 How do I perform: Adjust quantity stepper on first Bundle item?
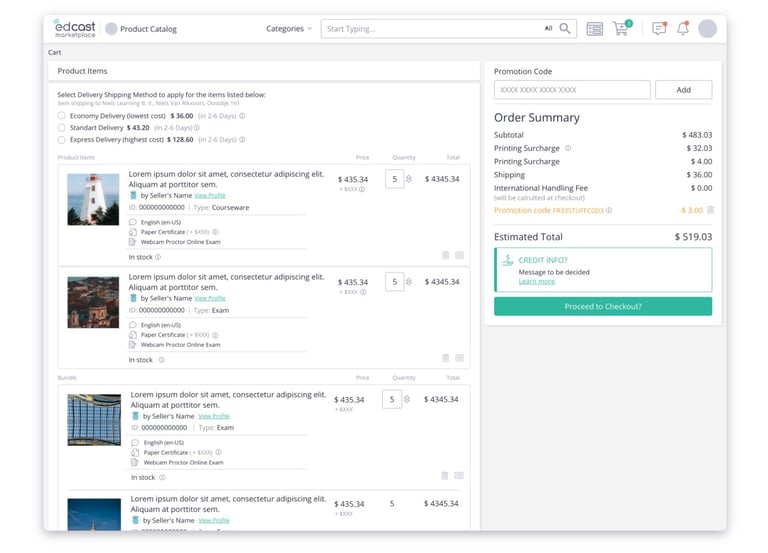407,400
